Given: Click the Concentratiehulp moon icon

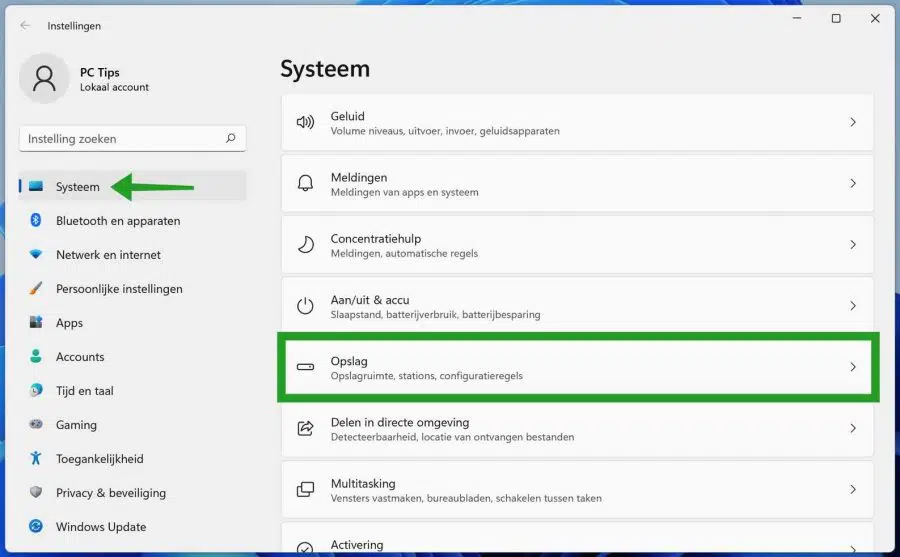Looking at the screenshot, I should pyautogui.click(x=305, y=245).
